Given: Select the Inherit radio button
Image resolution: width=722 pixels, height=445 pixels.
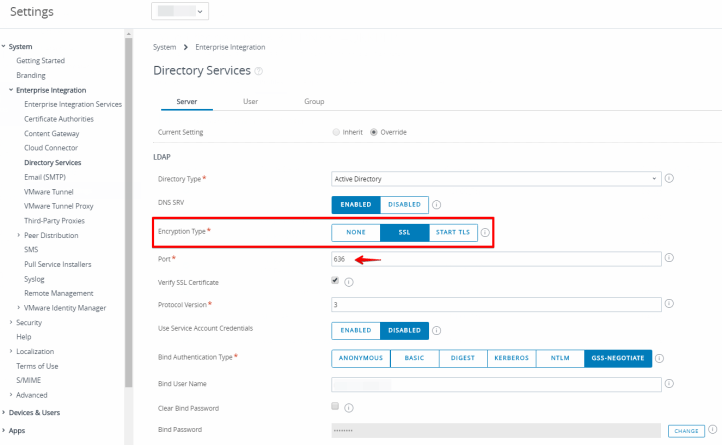Looking at the screenshot, I should 336,132.
